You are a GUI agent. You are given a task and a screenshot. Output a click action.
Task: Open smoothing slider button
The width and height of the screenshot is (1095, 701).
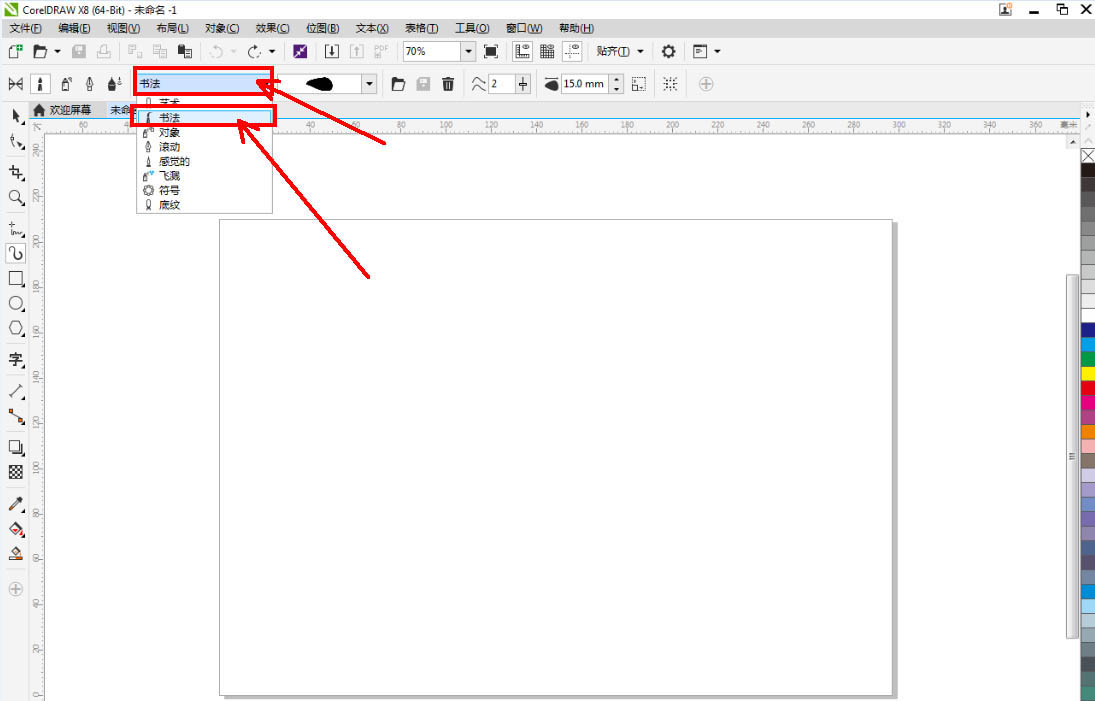coord(523,84)
